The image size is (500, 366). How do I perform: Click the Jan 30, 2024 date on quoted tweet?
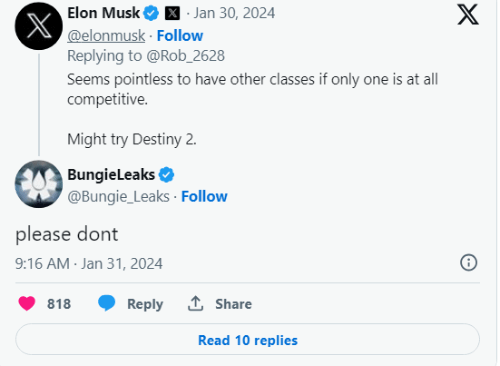[234, 13]
